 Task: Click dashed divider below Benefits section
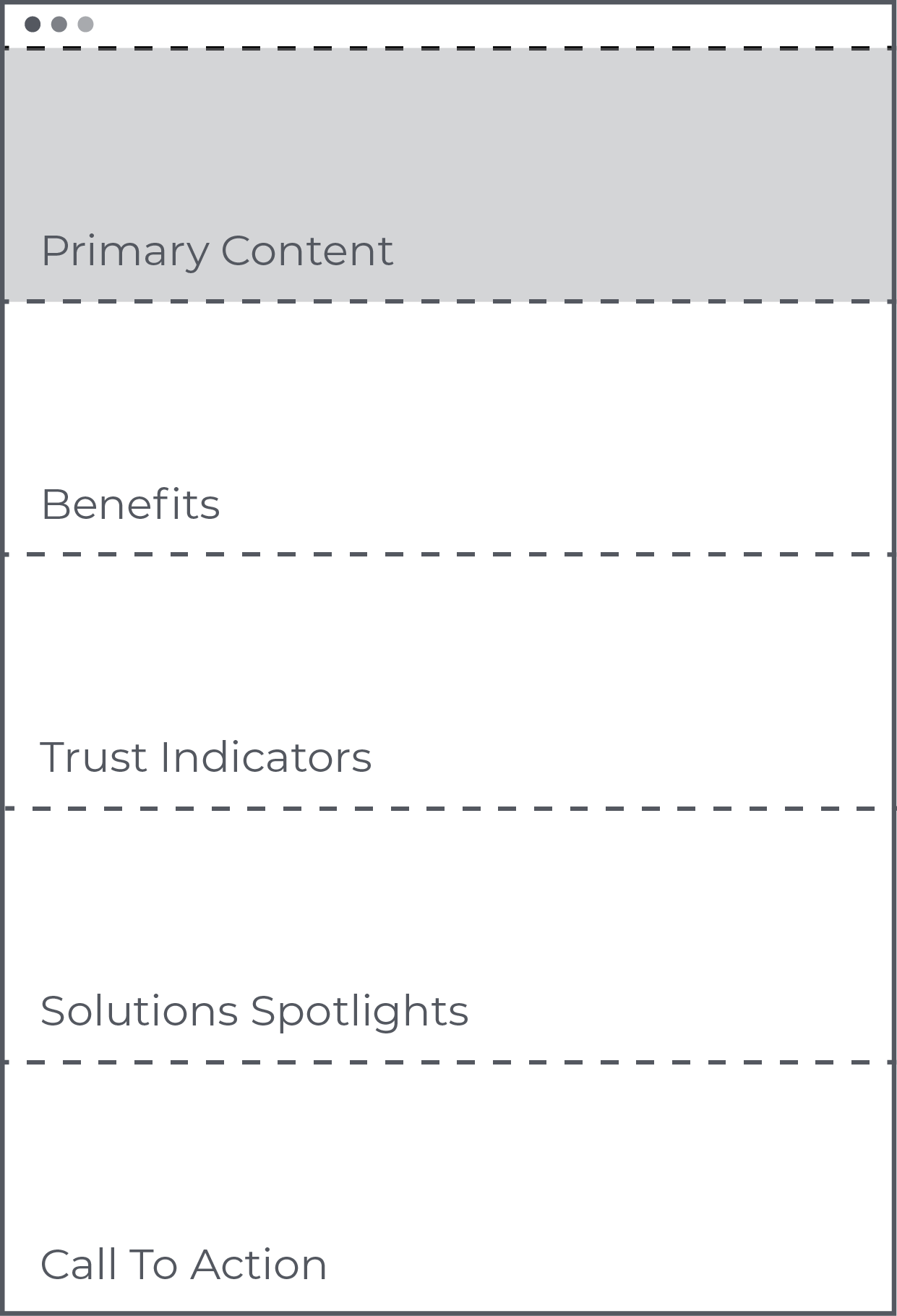448,554
